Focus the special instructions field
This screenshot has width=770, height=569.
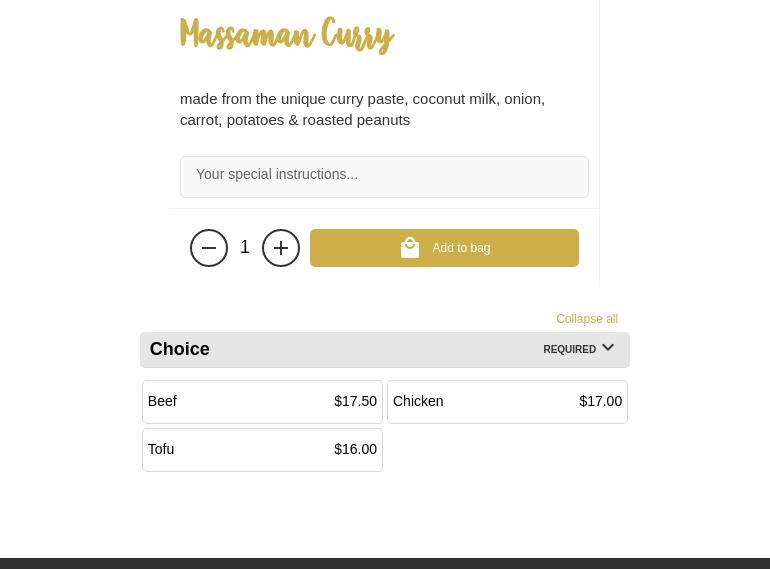point(384,176)
